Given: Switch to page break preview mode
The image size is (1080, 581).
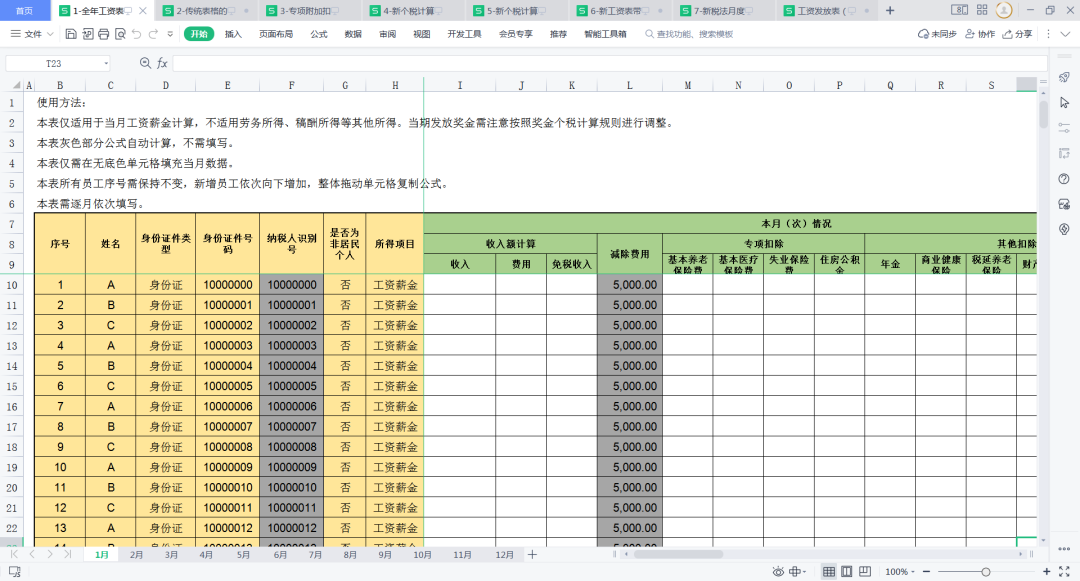Looking at the screenshot, I should click(847, 571).
